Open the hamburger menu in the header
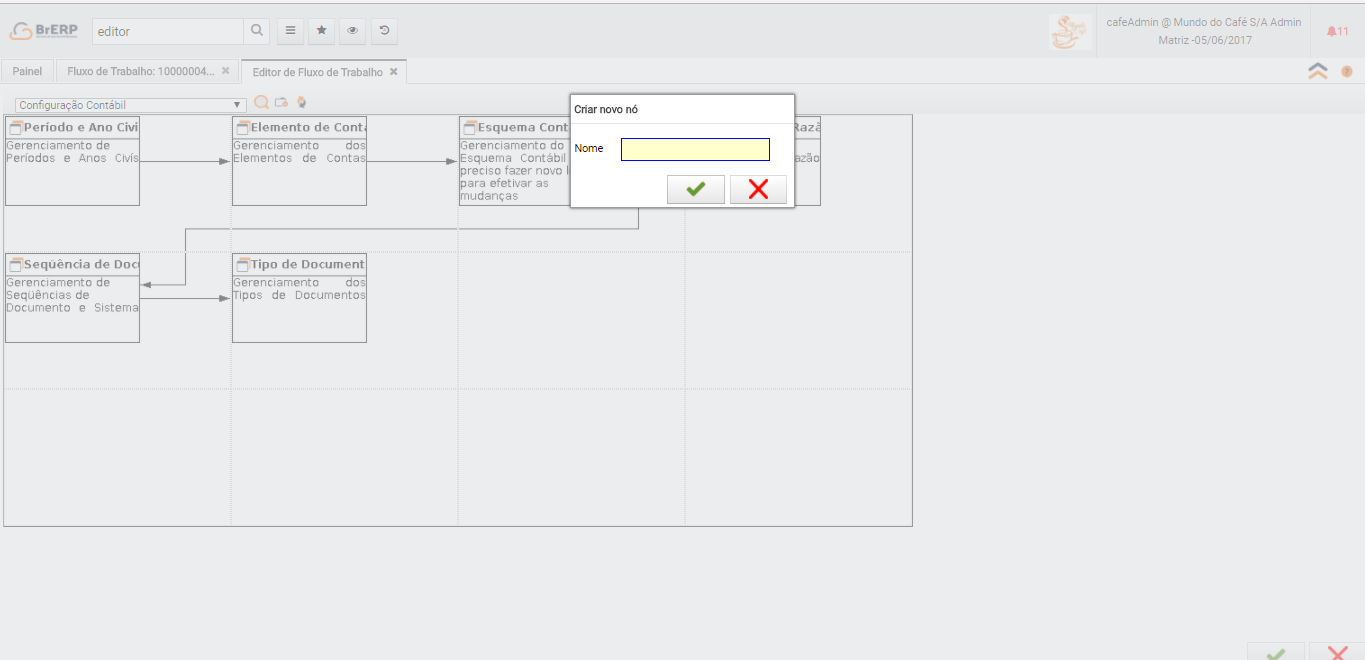Image resolution: width=1365 pixels, height=660 pixels. point(290,31)
